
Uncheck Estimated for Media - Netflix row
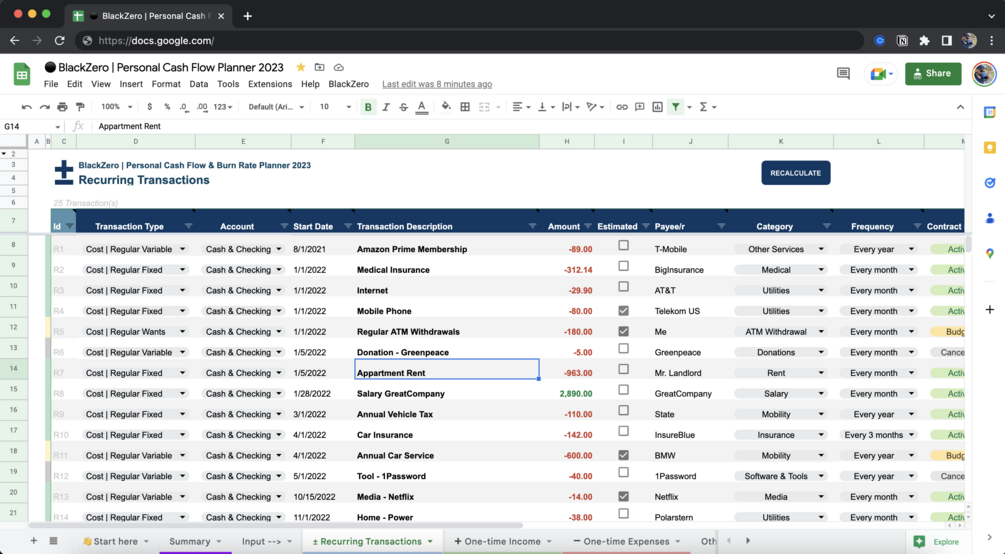point(623,496)
